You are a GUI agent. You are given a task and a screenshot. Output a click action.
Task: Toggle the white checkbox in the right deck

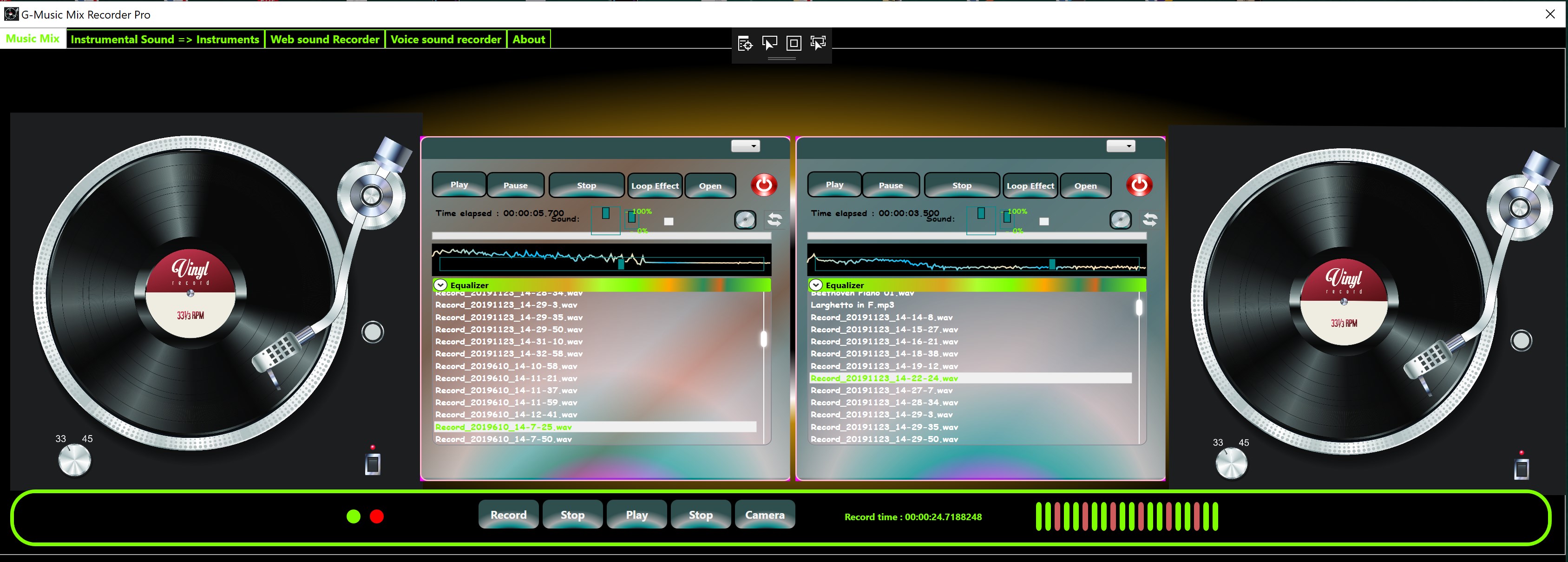coord(1044,222)
